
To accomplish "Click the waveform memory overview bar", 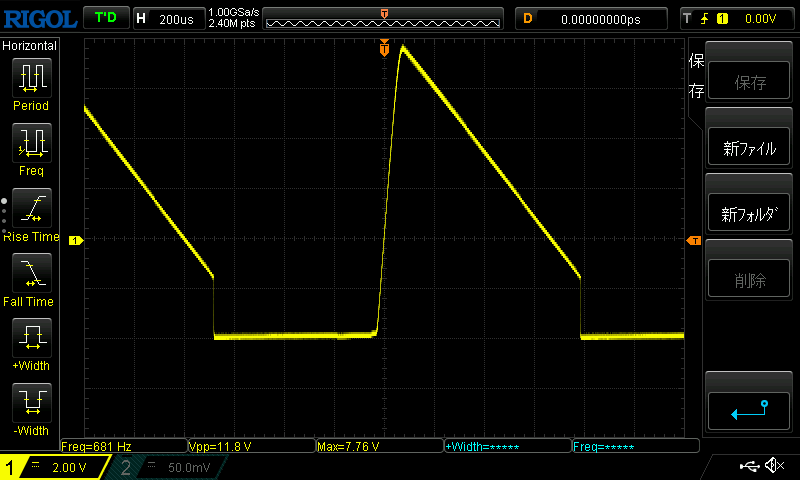I will (x=383, y=19).
